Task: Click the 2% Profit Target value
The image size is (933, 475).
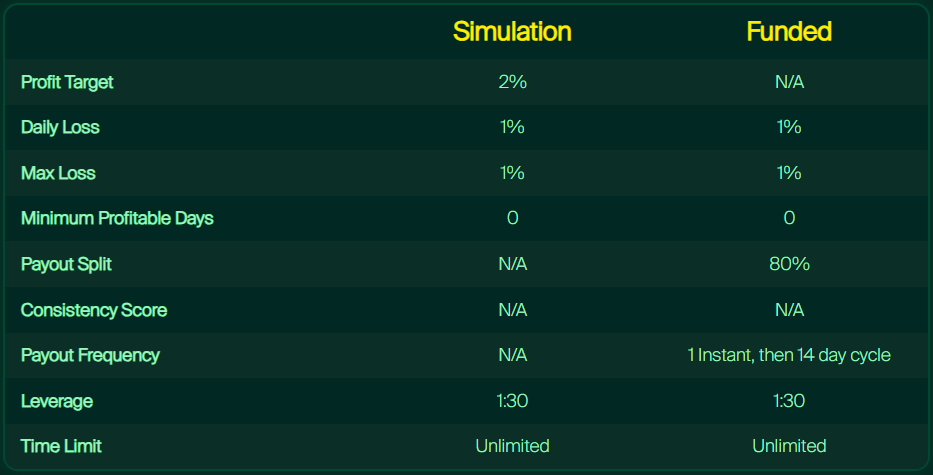Action: pyautogui.click(x=512, y=82)
